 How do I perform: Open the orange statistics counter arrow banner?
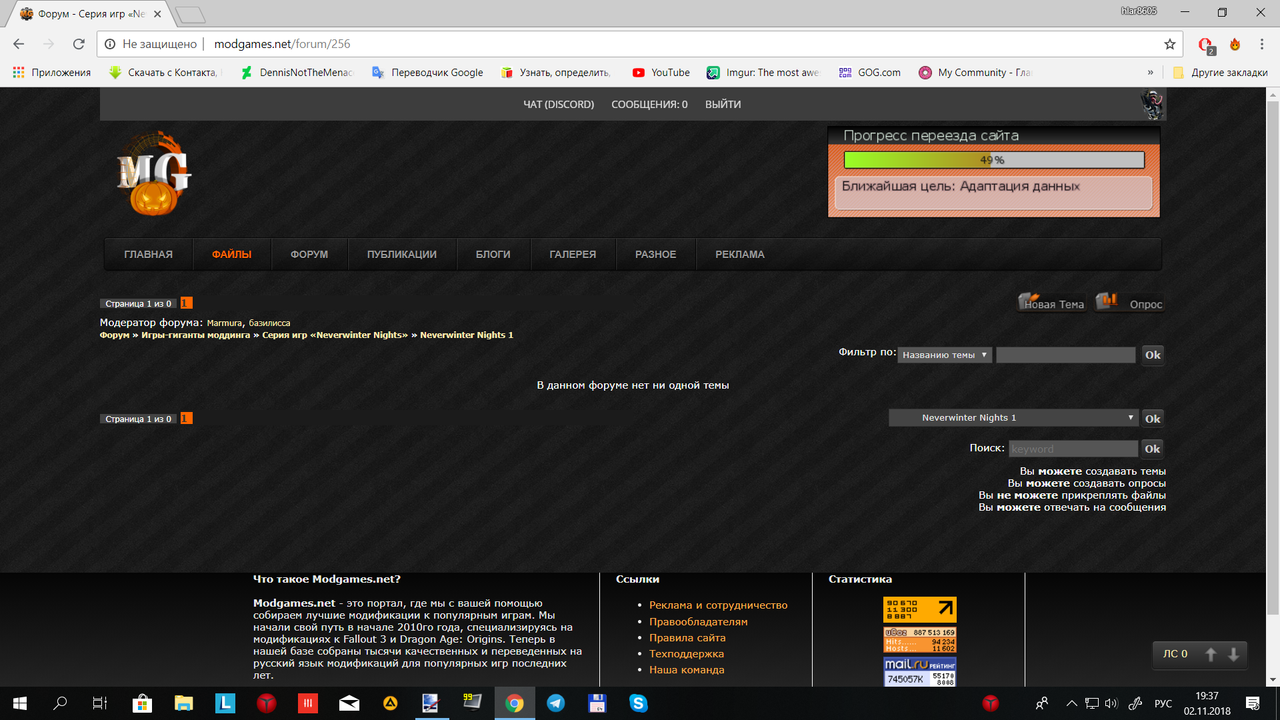[x=920, y=609]
